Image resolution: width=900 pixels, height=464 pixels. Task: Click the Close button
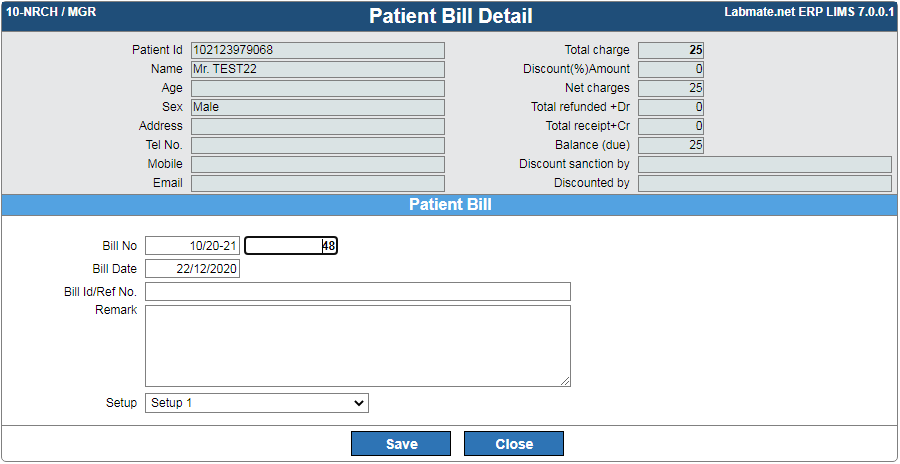click(514, 444)
